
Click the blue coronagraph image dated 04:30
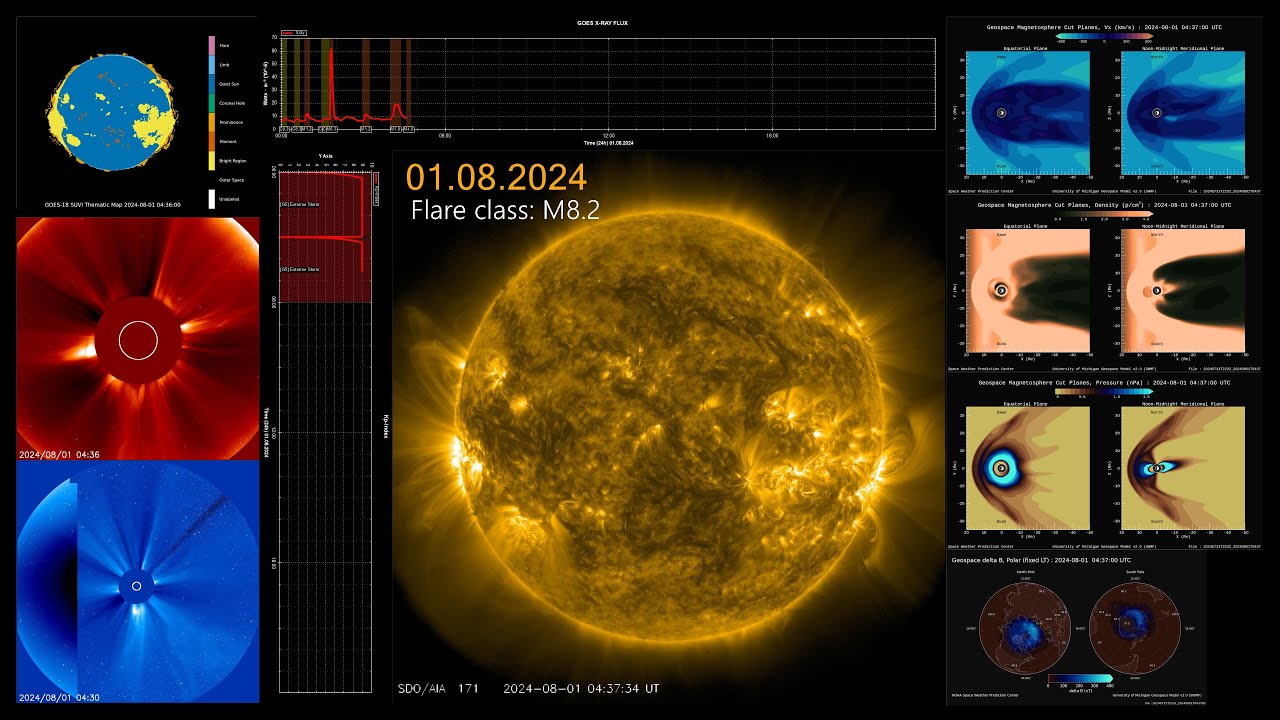[x=138, y=582]
